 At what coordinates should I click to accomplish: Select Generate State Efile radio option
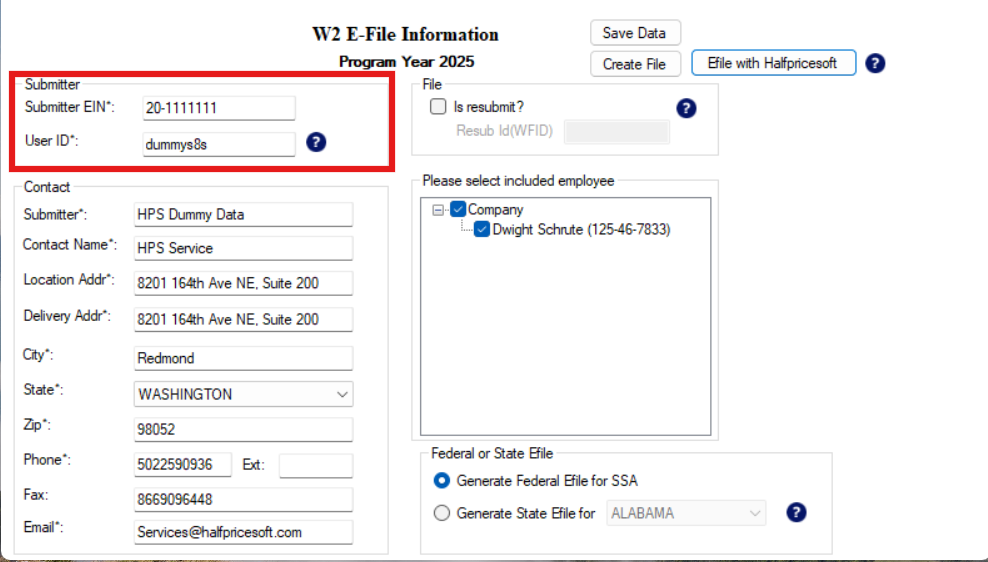pyautogui.click(x=442, y=513)
